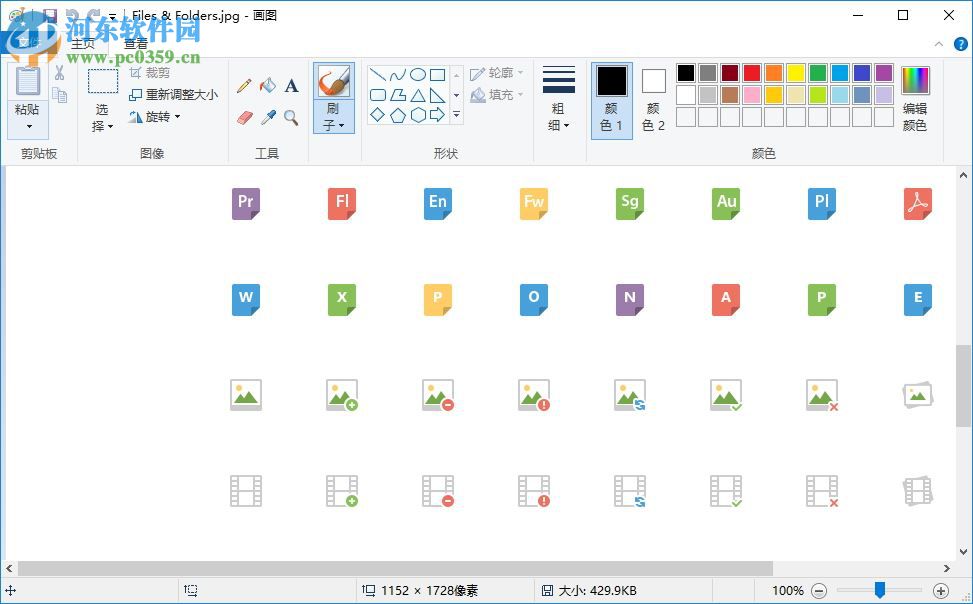The image size is (973, 604).
Task: Select the Eraser tool
Action: pos(244,117)
